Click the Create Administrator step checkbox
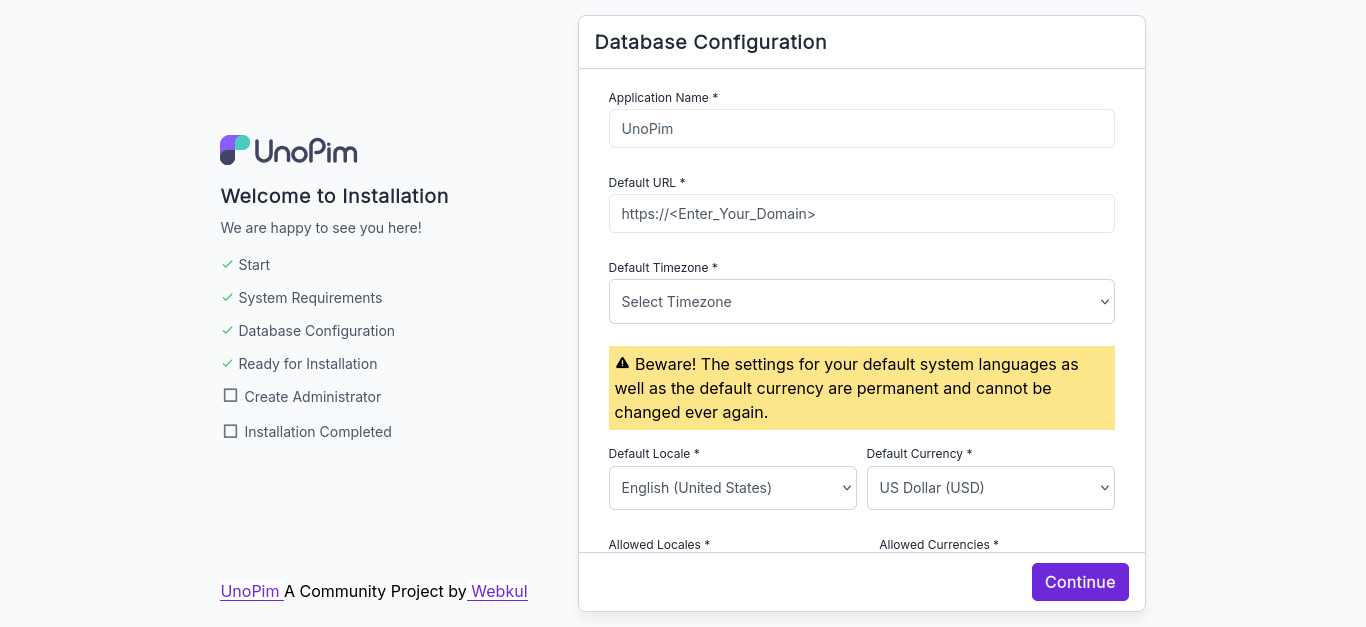This screenshot has height=627, width=1366. [230, 396]
